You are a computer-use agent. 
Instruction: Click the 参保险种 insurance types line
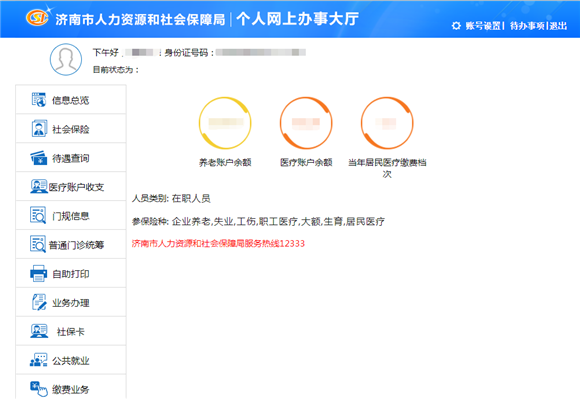click(x=258, y=221)
